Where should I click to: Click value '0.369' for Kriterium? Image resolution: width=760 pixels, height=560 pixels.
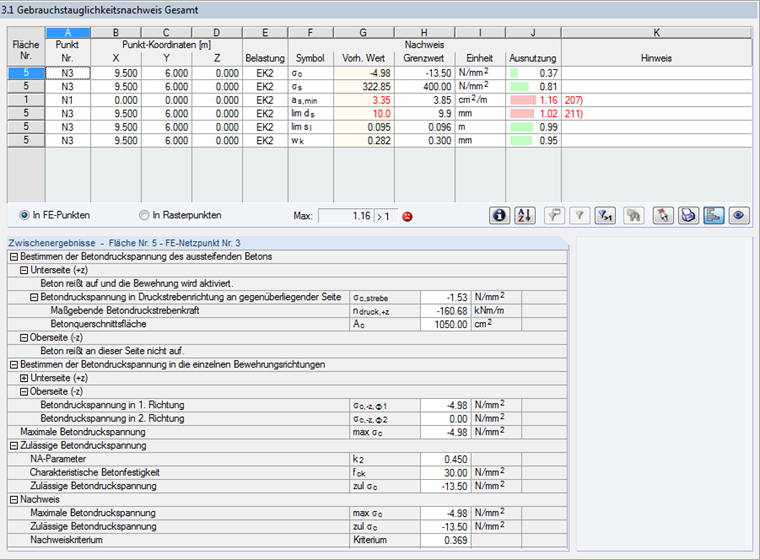[x=445, y=540]
